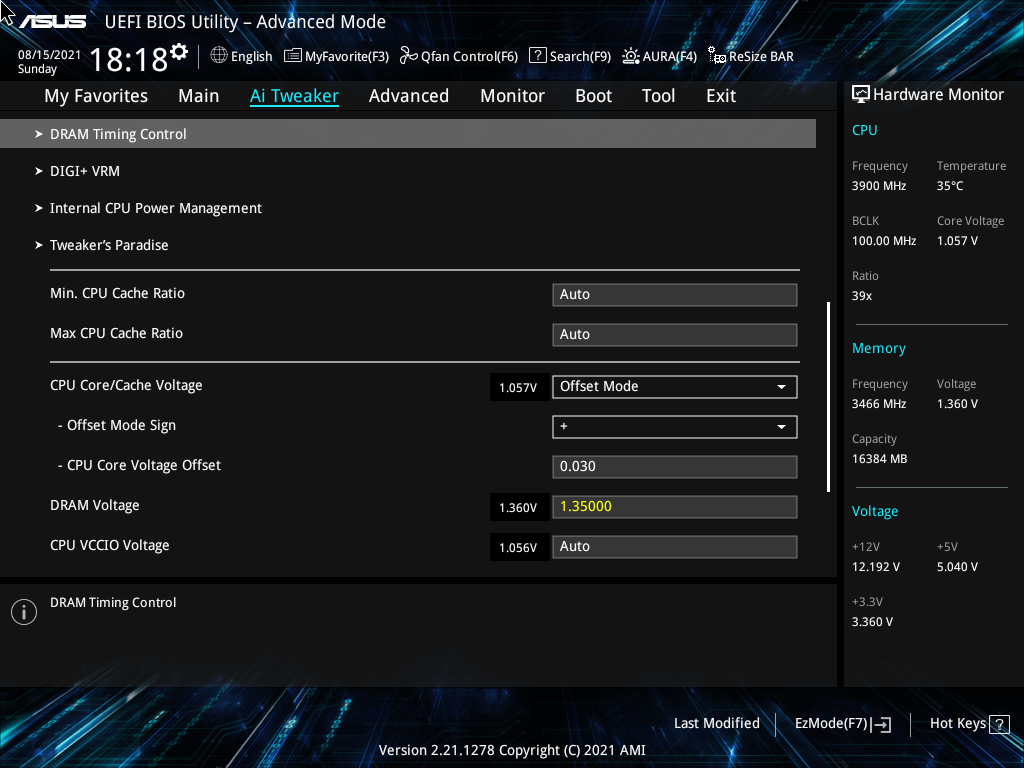Go to the Exit tab
The width and height of the screenshot is (1024, 768).
pyautogui.click(x=721, y=96)
